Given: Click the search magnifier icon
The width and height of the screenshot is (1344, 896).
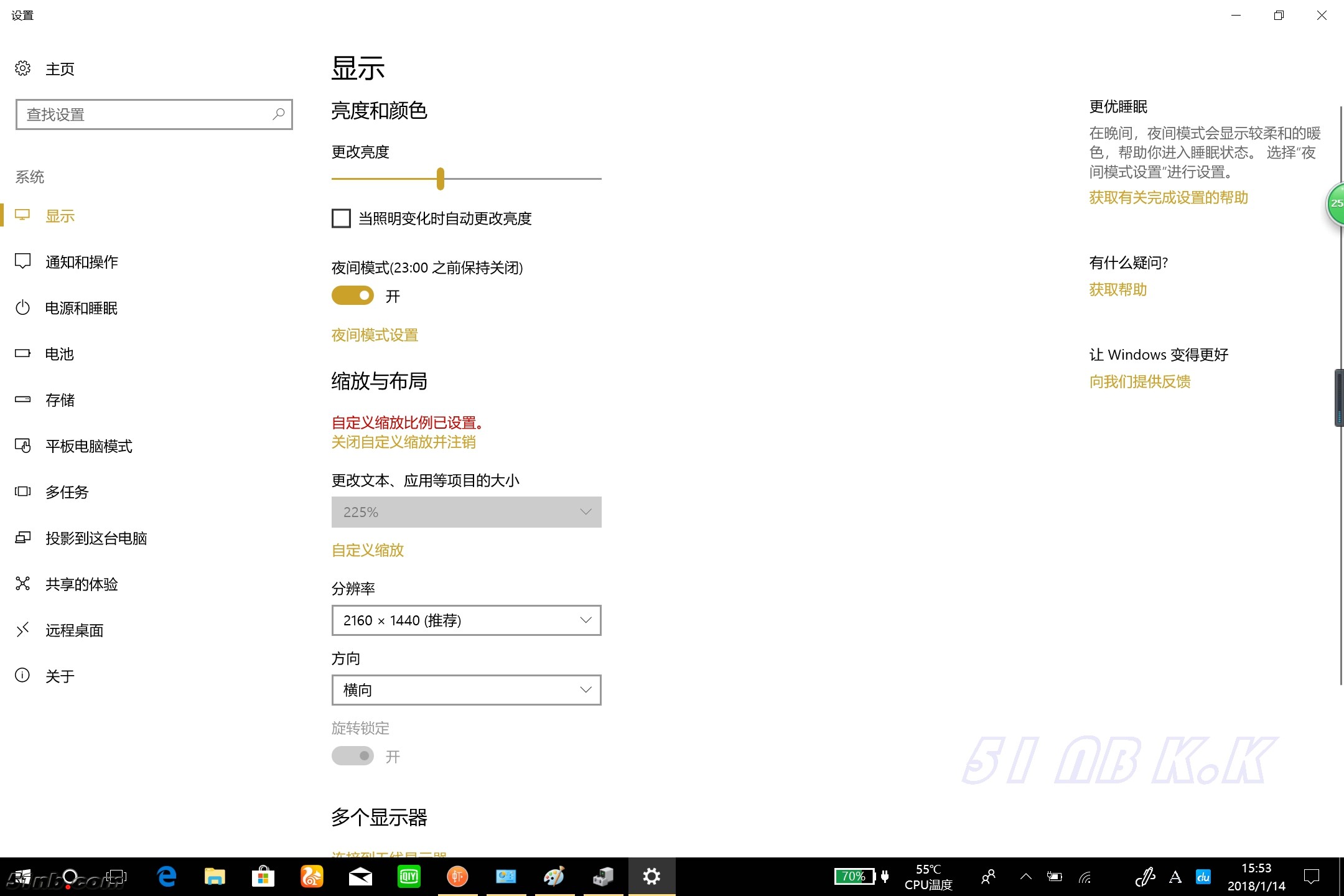Looking at the screenshot, I should pos(278,114).
